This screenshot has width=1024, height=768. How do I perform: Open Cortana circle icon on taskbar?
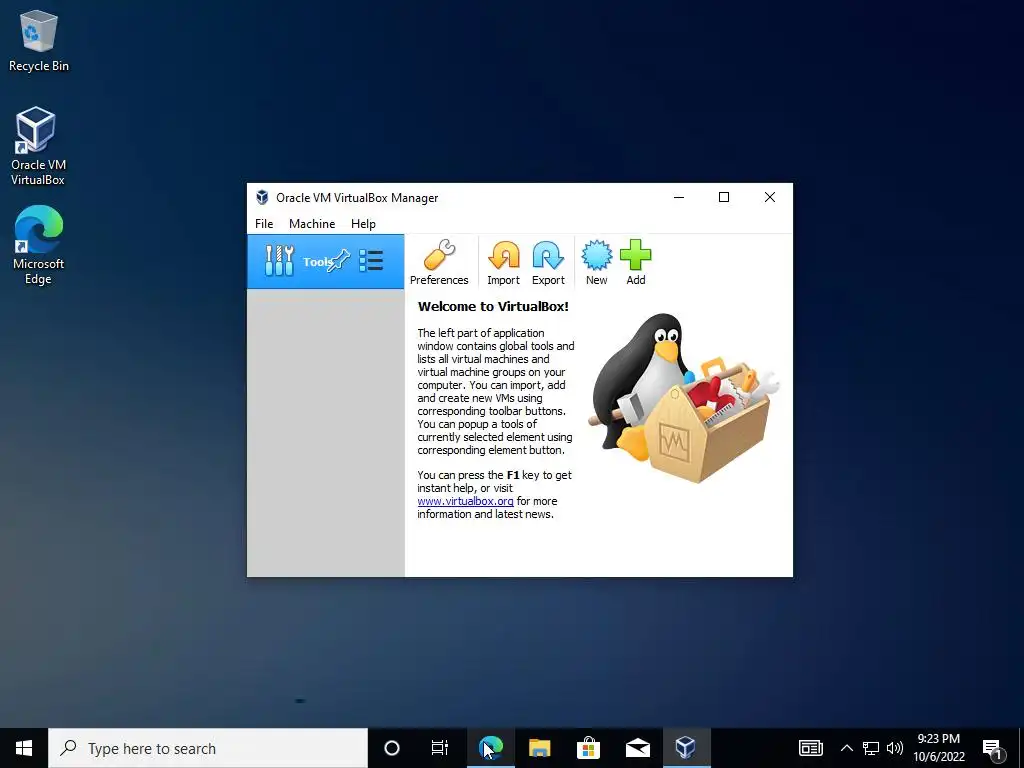[x=391, y=748]
